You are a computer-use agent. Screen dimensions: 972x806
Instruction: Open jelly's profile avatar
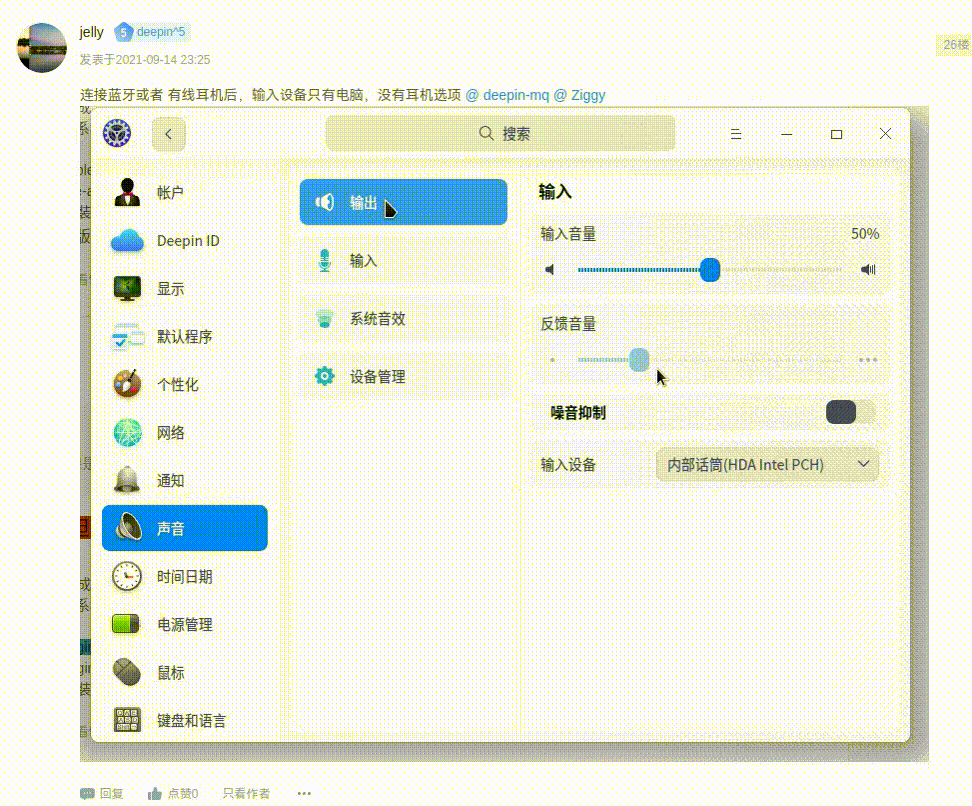(42, 48)
